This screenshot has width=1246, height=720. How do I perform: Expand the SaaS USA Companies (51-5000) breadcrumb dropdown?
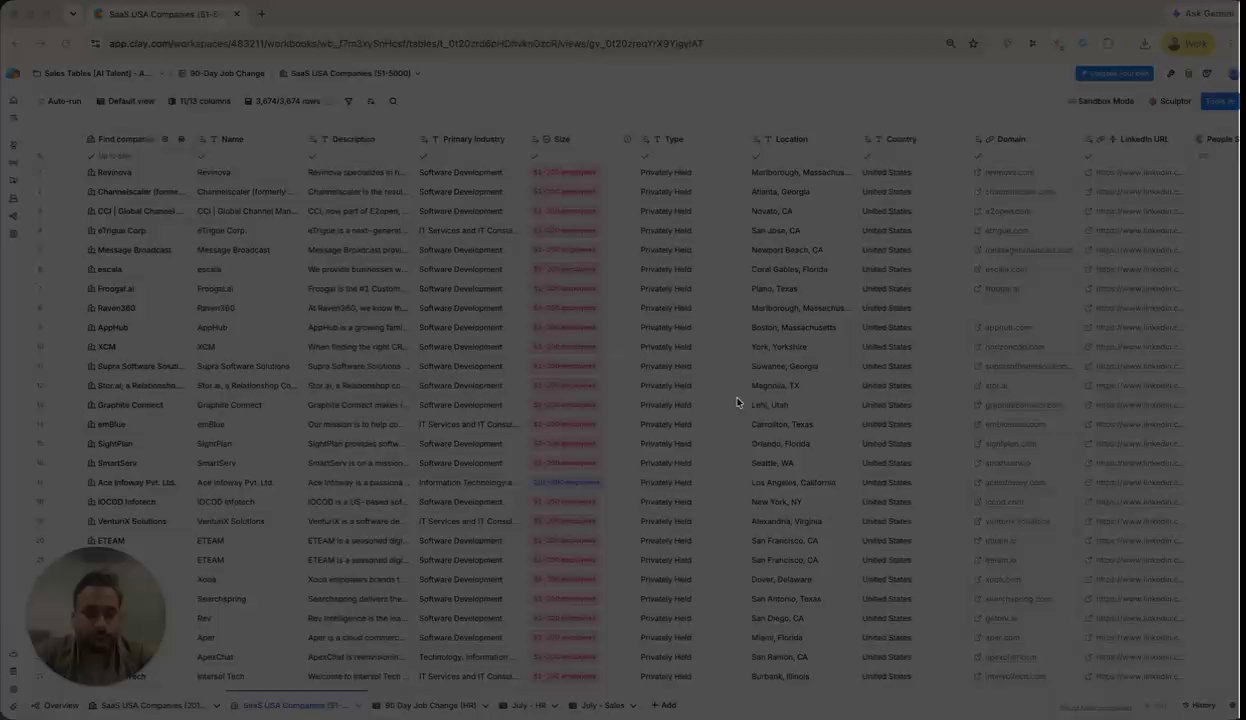[x=418, y=73]
